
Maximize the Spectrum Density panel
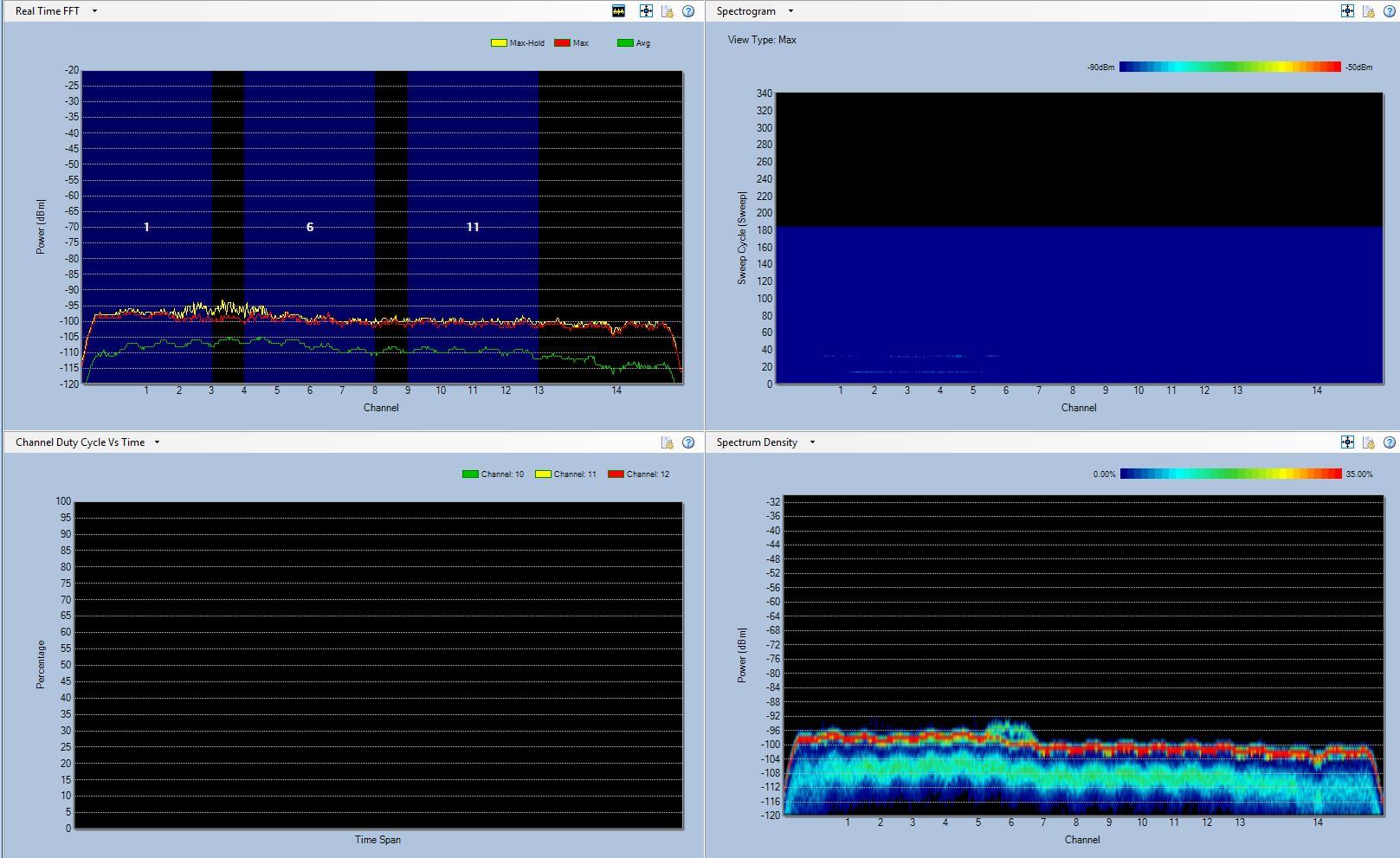point(1347,442)
